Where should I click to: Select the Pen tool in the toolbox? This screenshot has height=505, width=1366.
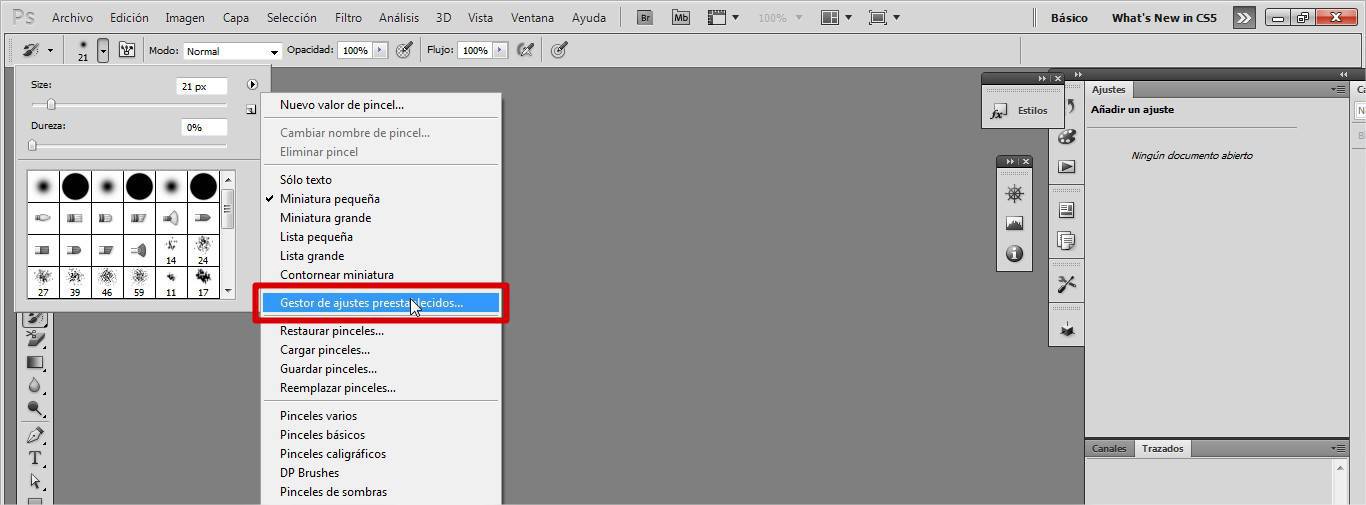(x=35, y=436)
